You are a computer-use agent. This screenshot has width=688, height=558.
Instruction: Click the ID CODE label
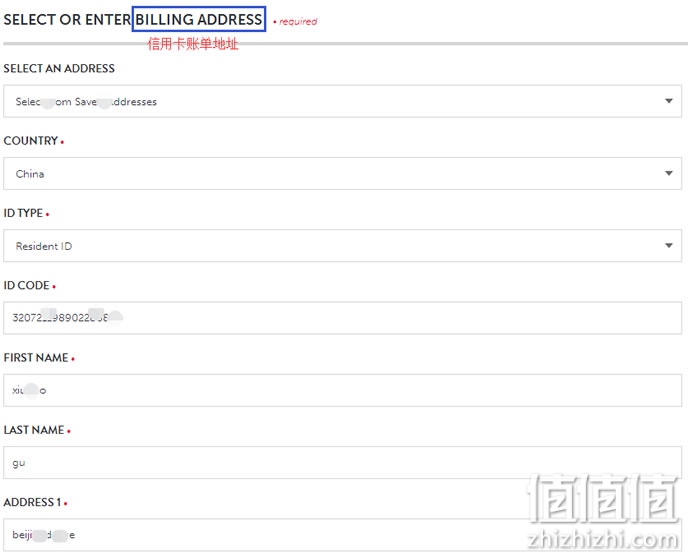click(26, 286)
